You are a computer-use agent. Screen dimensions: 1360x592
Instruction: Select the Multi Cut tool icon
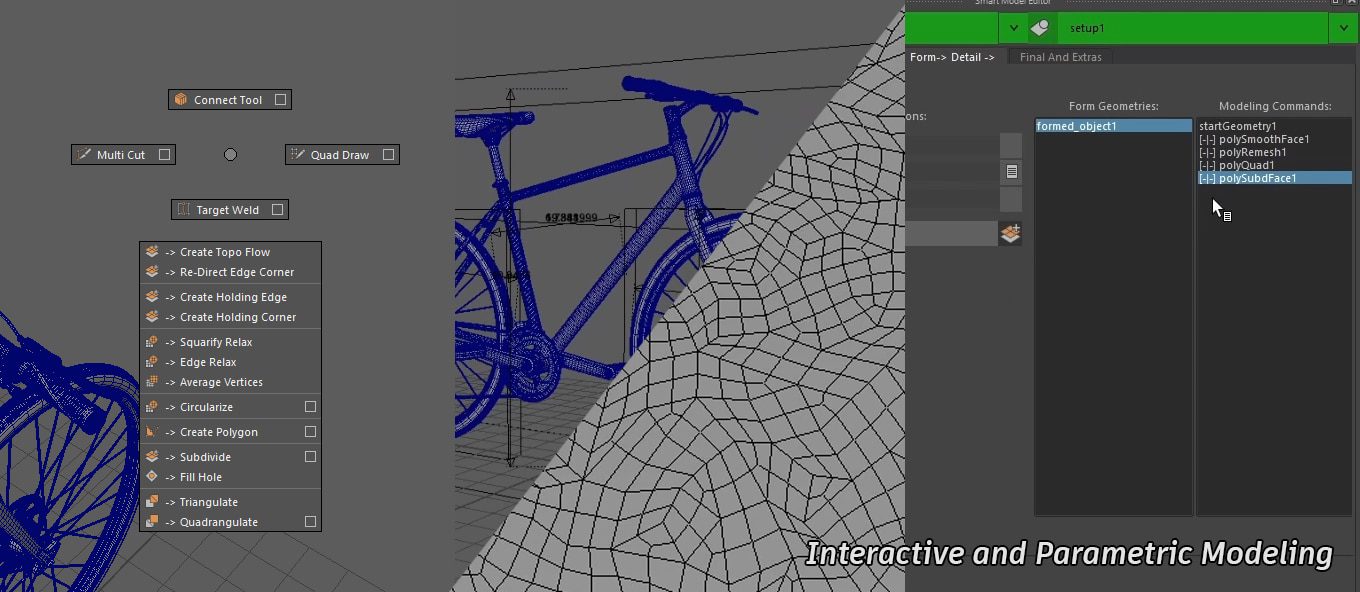click(84, 154)
